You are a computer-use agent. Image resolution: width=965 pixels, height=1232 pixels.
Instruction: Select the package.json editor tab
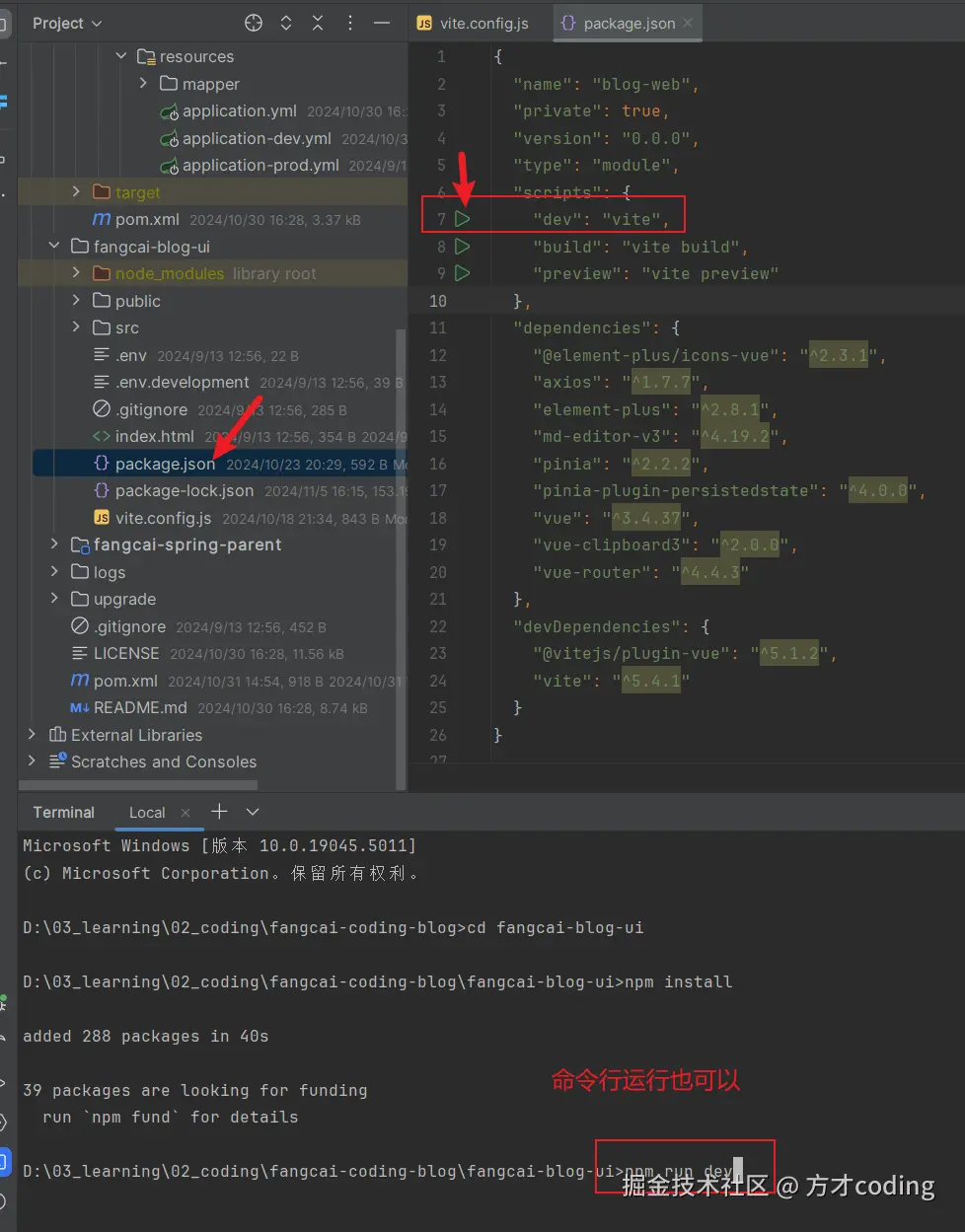point(629,23)
